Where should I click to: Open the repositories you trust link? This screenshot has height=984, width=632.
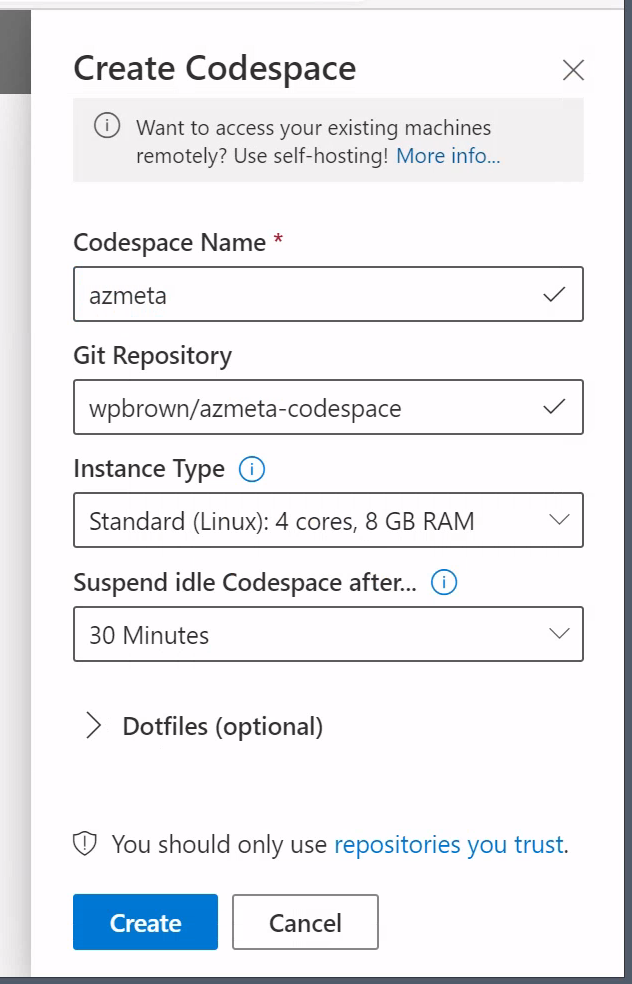point(449,844)
